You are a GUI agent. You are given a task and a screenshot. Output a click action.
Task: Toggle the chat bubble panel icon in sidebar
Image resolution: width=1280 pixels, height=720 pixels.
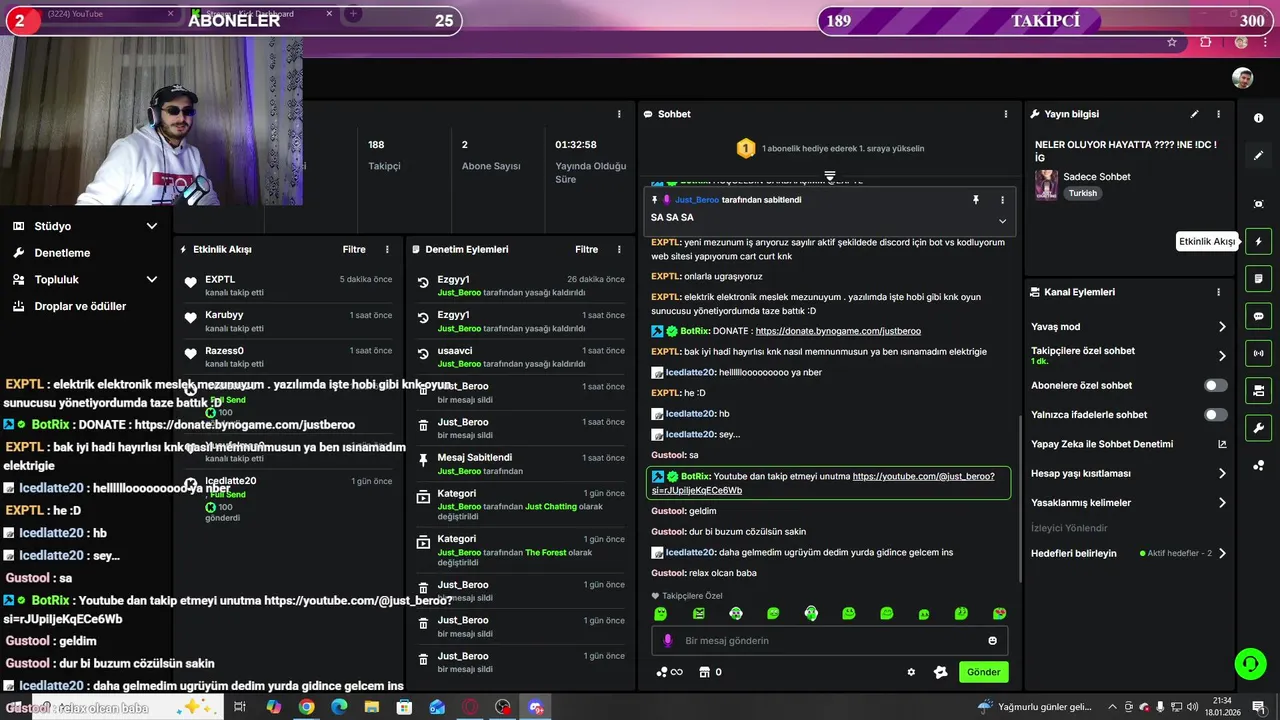[x=1258, y=316]
